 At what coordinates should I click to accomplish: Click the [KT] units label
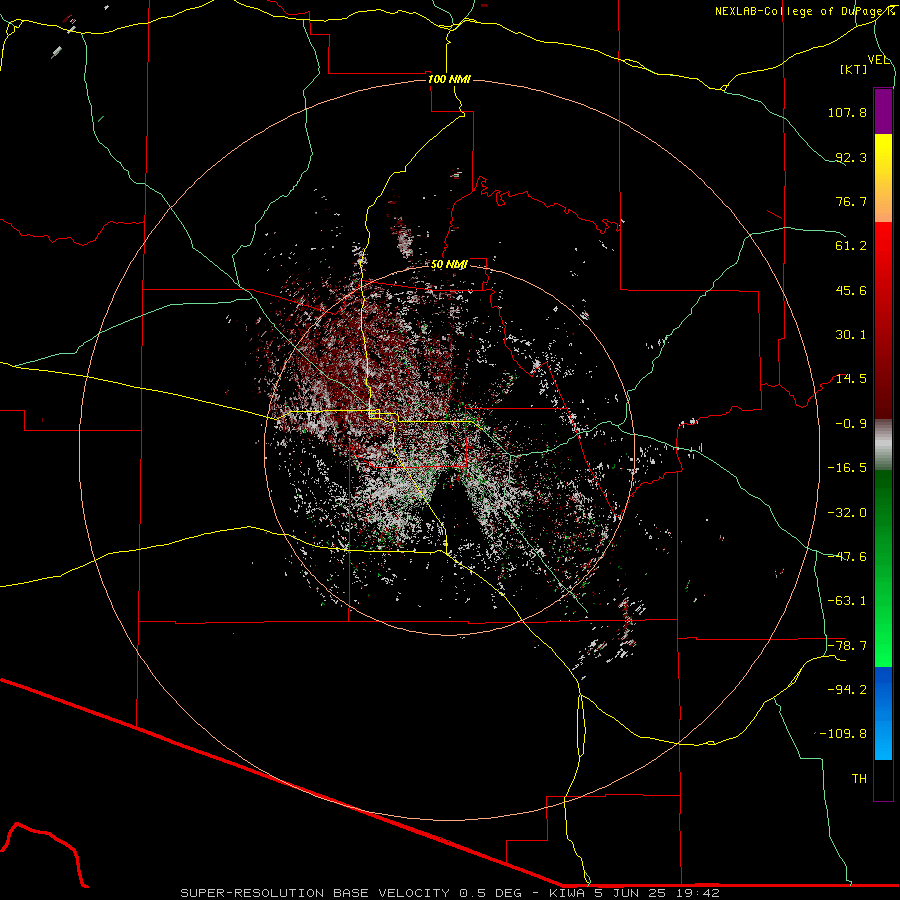click(854, 69)
